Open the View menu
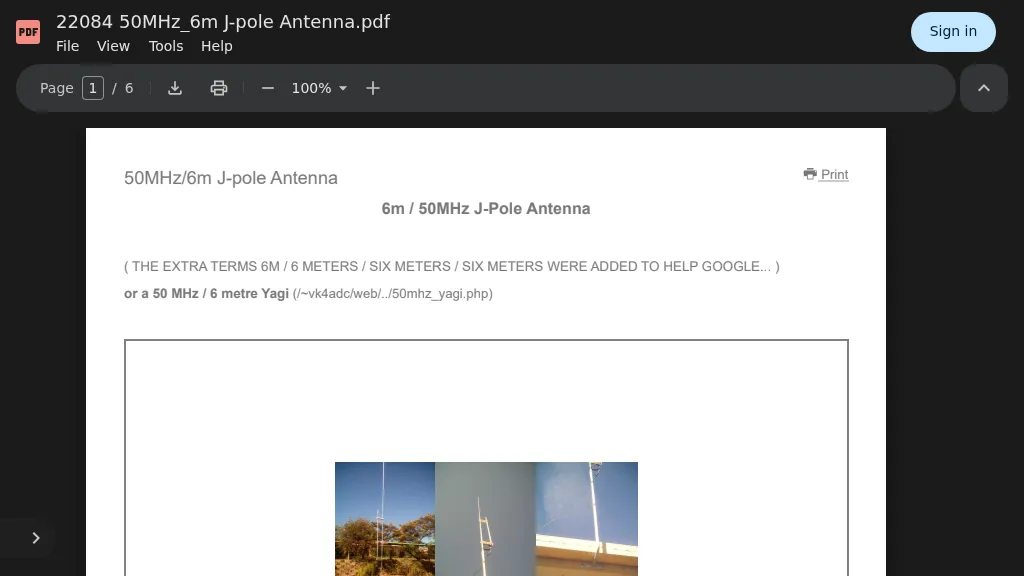The image size is (1024, 576). 113,46
